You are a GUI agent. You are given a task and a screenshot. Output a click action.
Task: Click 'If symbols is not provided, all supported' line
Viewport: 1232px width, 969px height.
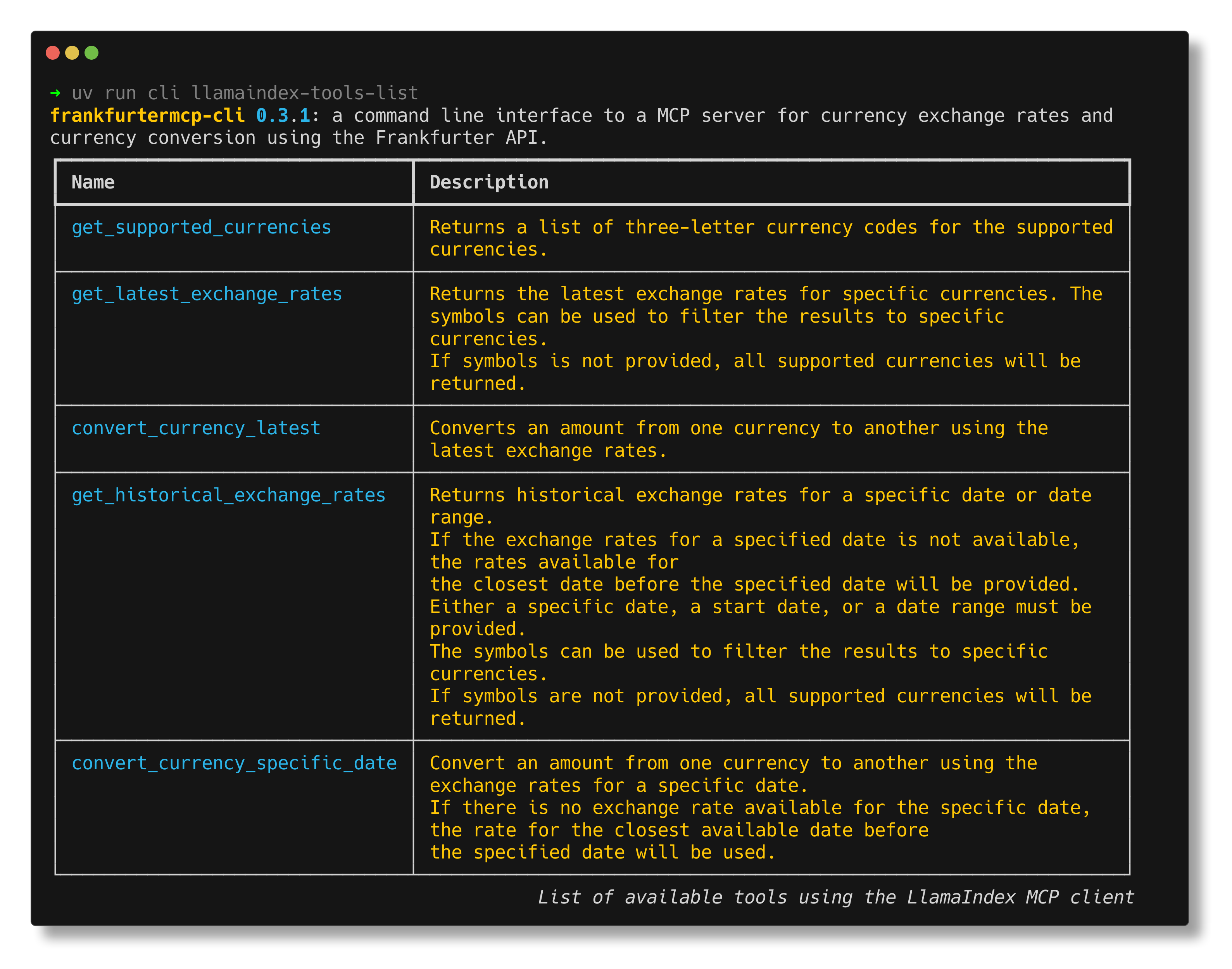[755, 361]
